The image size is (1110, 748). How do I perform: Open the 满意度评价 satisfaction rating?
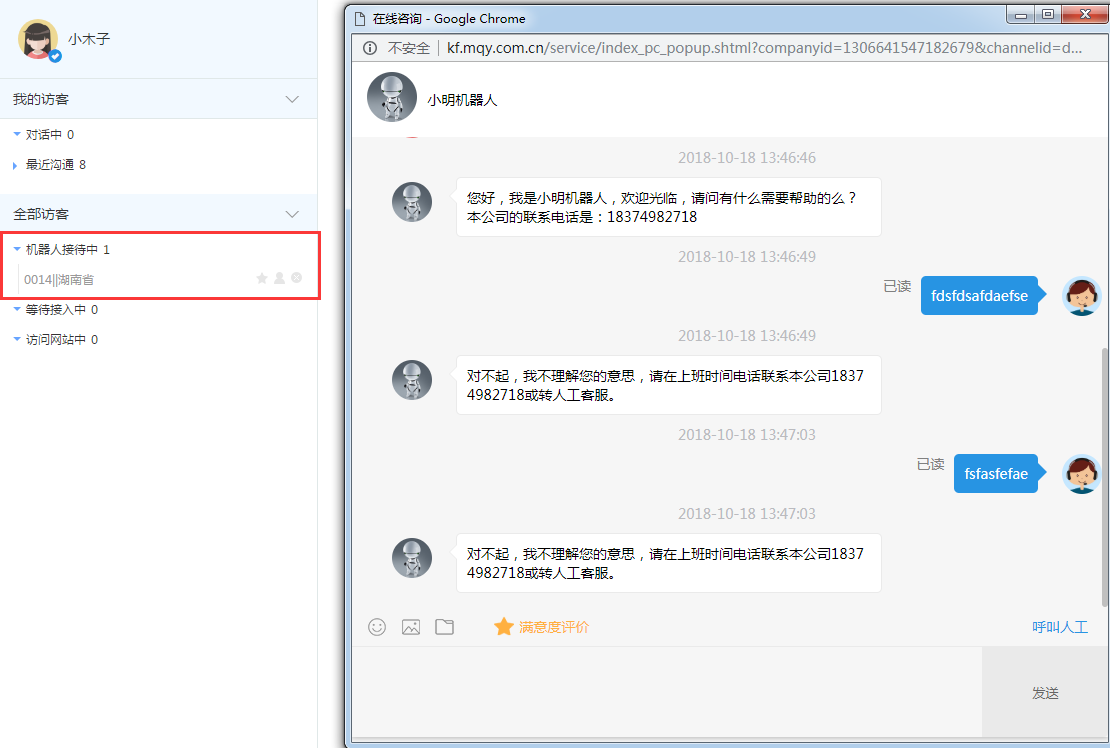pos(542,627)
